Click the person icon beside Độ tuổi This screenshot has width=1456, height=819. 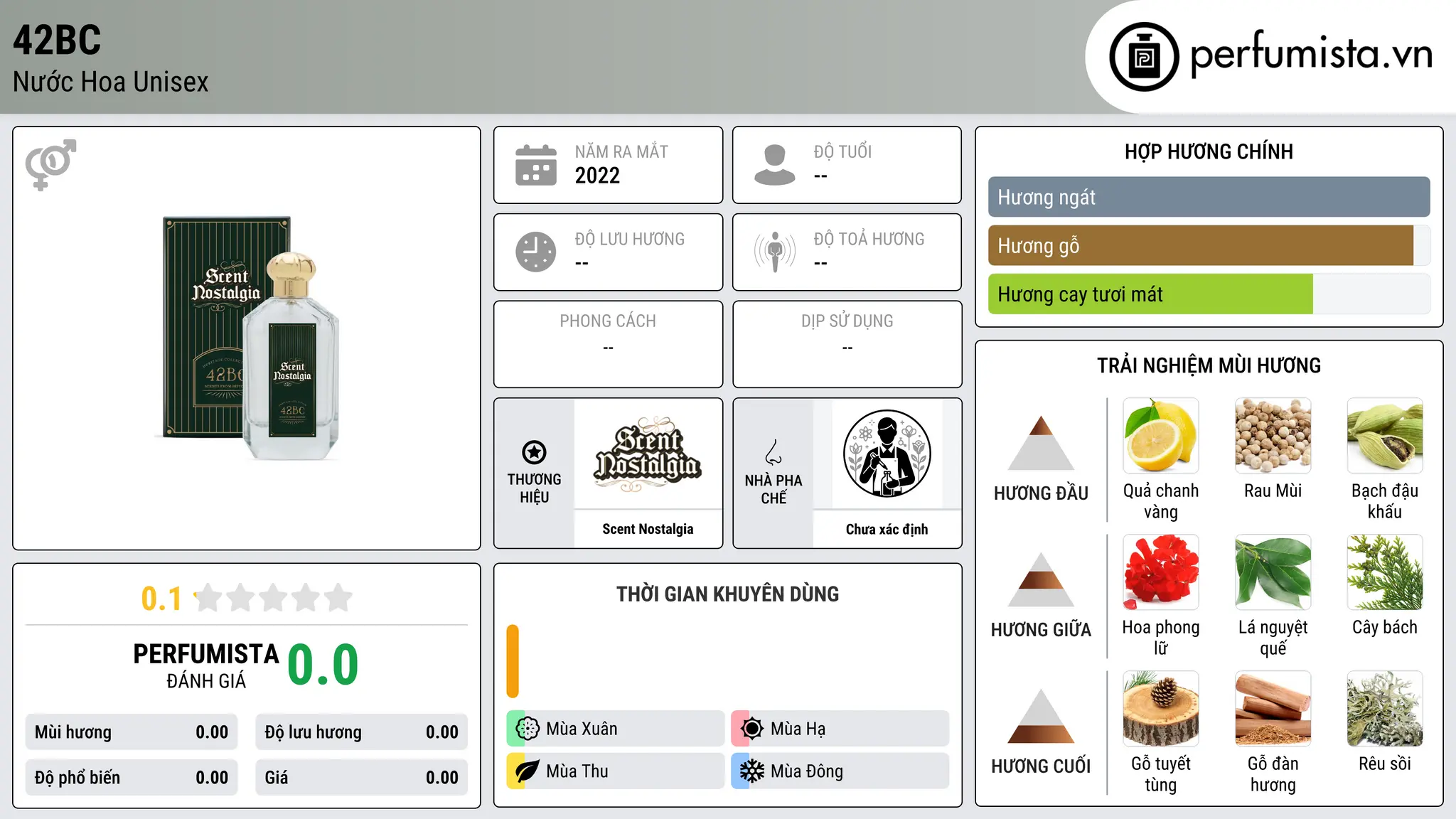(775, 165)
